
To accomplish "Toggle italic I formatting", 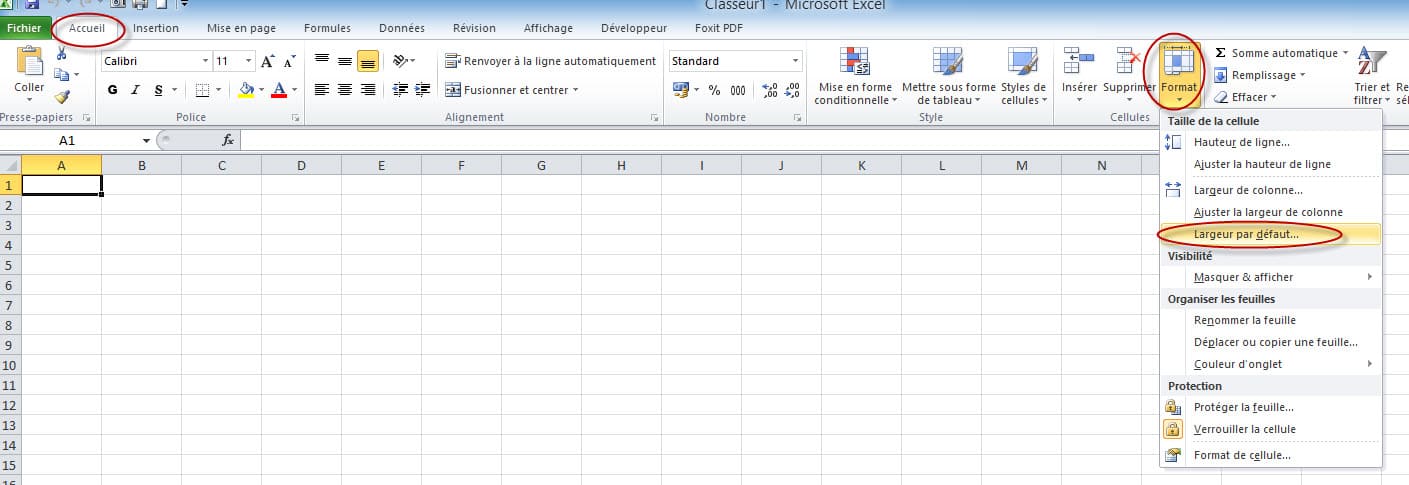I will [x=136, y=90].
